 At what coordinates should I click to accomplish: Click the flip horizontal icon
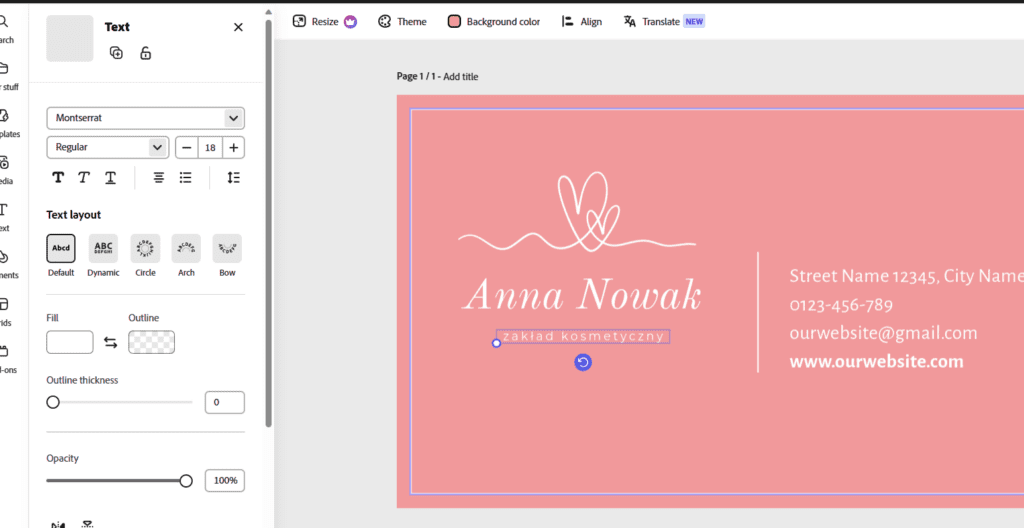click(58, 525)
